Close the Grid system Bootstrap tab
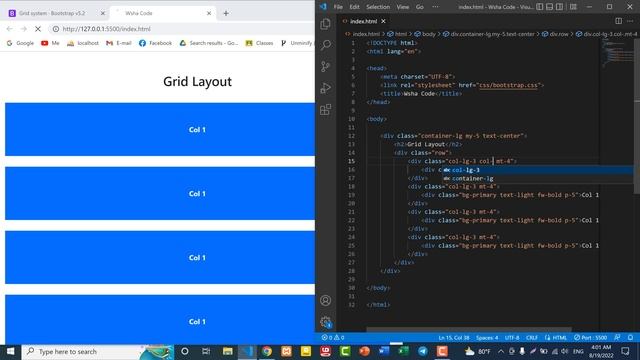 pyautogui.click(x=102, y=13)
